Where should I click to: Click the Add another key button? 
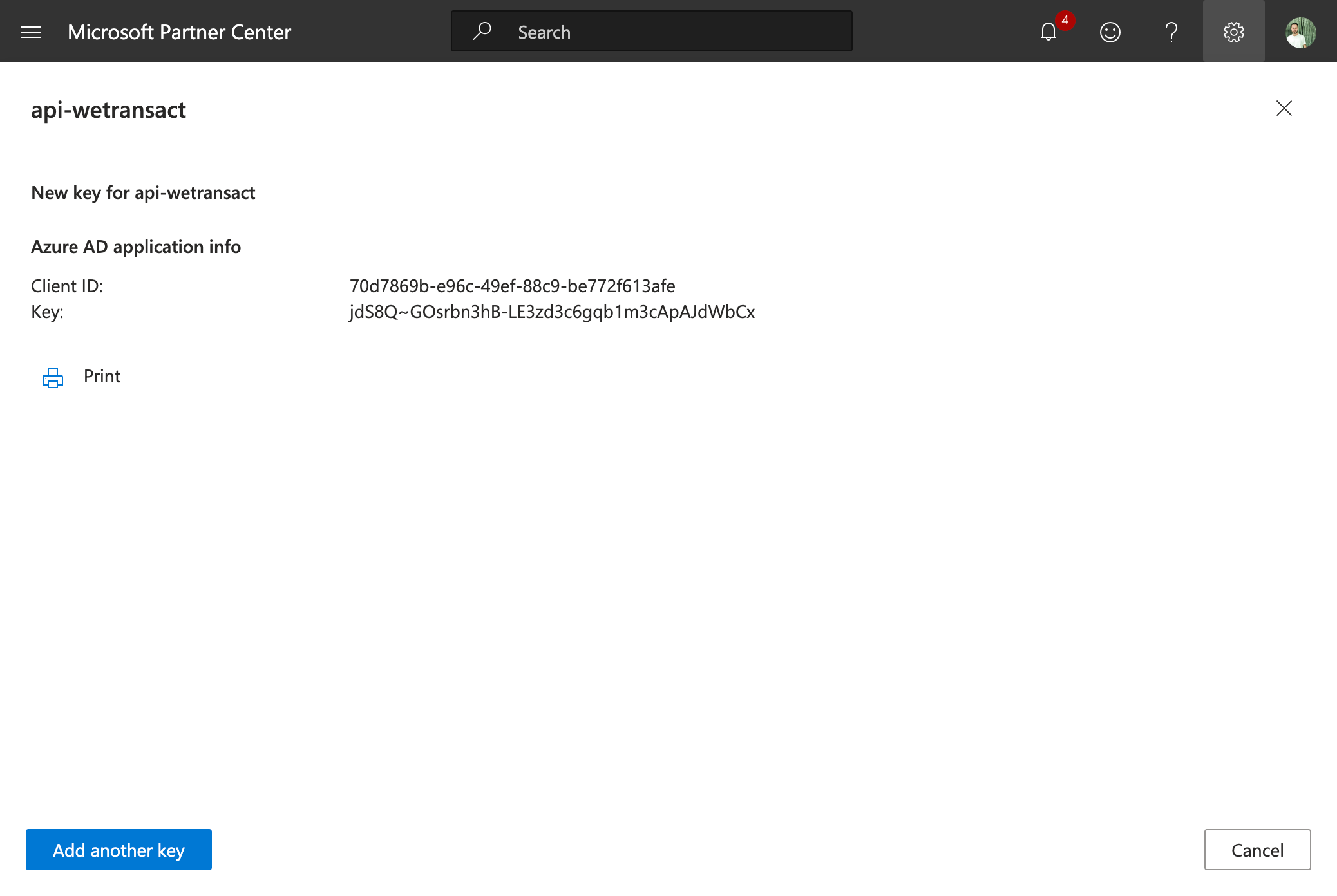coord(119,850)
